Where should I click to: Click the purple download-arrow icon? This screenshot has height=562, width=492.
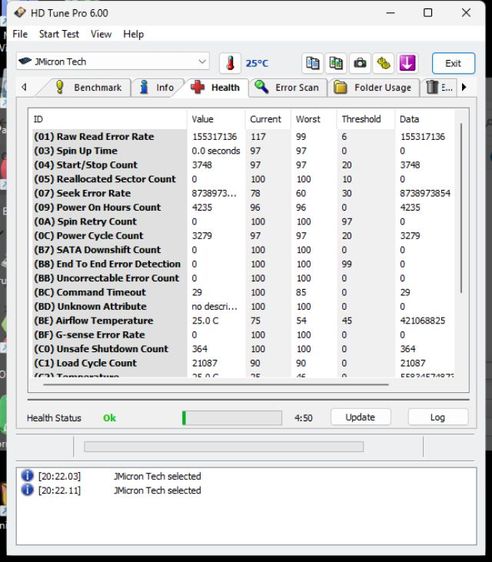coord(407,63)
